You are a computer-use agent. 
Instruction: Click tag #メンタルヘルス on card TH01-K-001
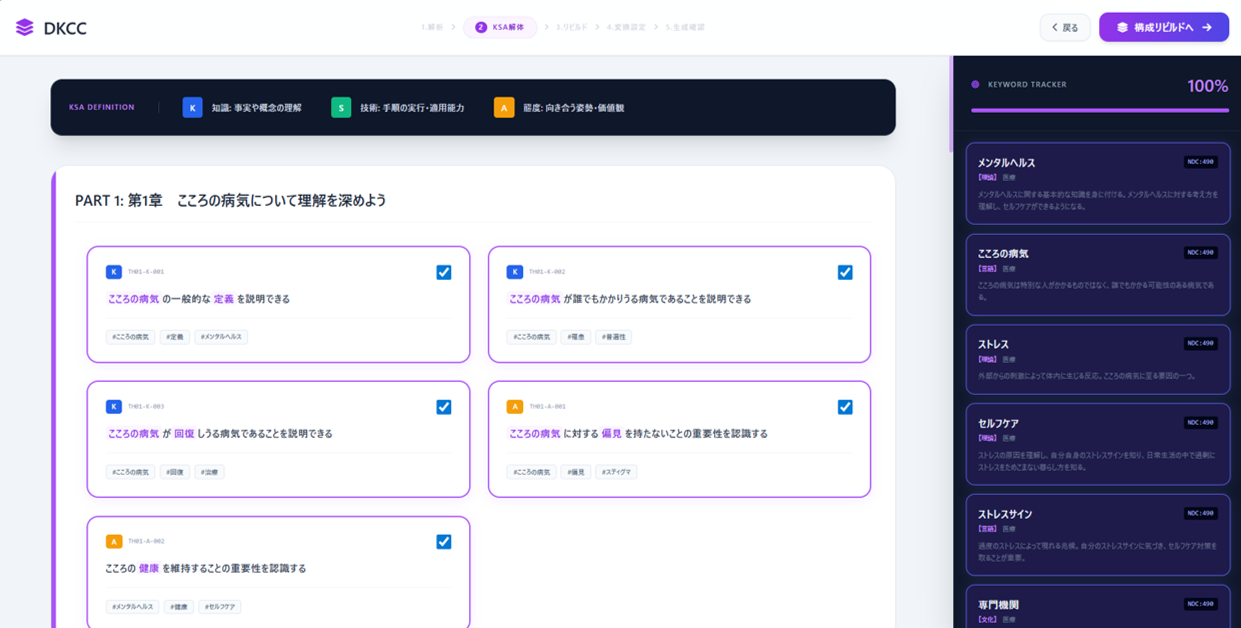221,337
